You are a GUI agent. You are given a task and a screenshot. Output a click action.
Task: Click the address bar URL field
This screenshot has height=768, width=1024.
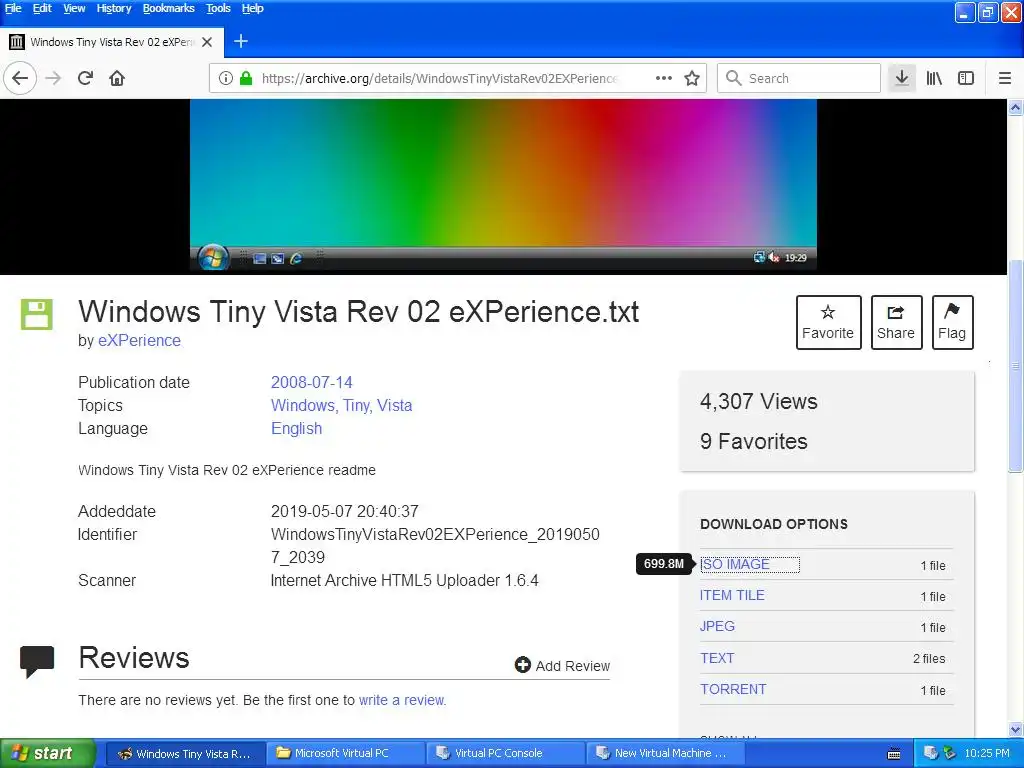coord(439,78)
